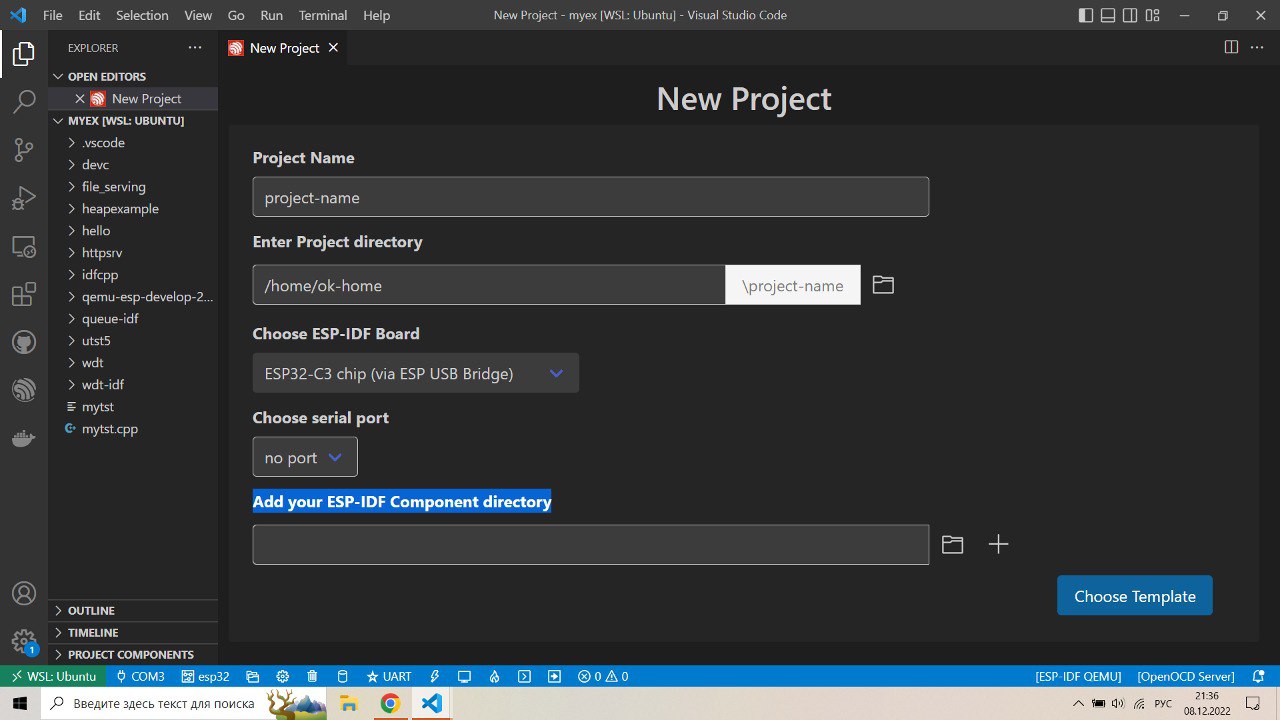Open the serial port dropdown showing no port
Image resolution: width=1280 pixels, height=720 pixels.
[x=305, y=457]
